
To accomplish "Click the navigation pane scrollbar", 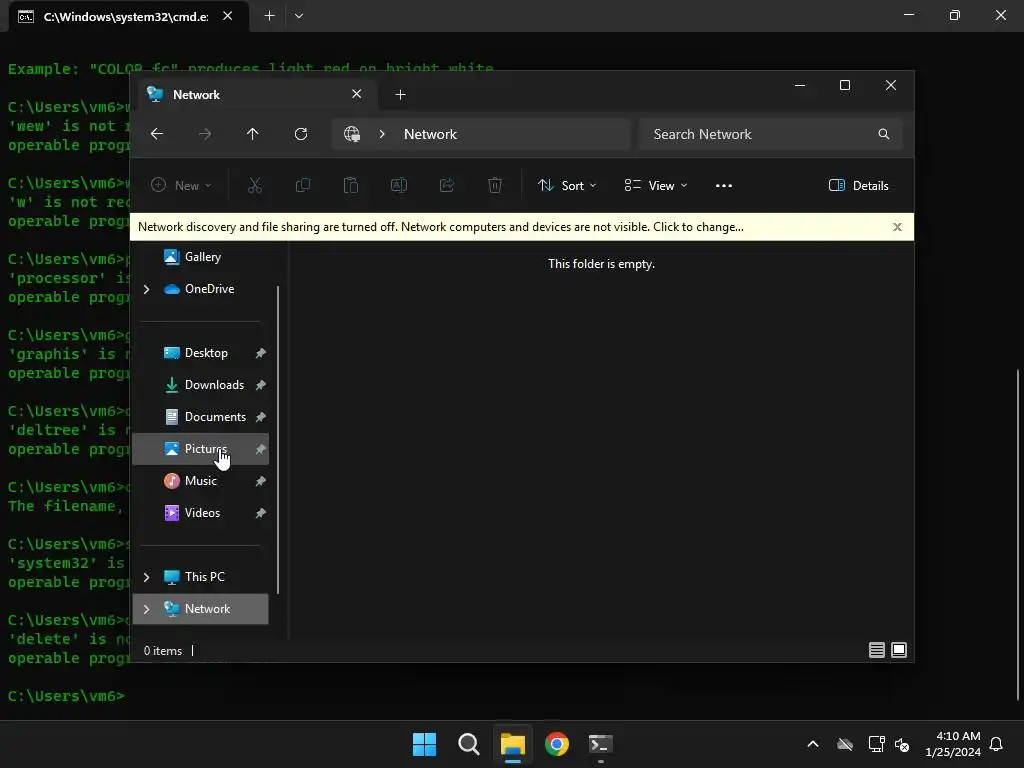I will click(x=278, y=440).
